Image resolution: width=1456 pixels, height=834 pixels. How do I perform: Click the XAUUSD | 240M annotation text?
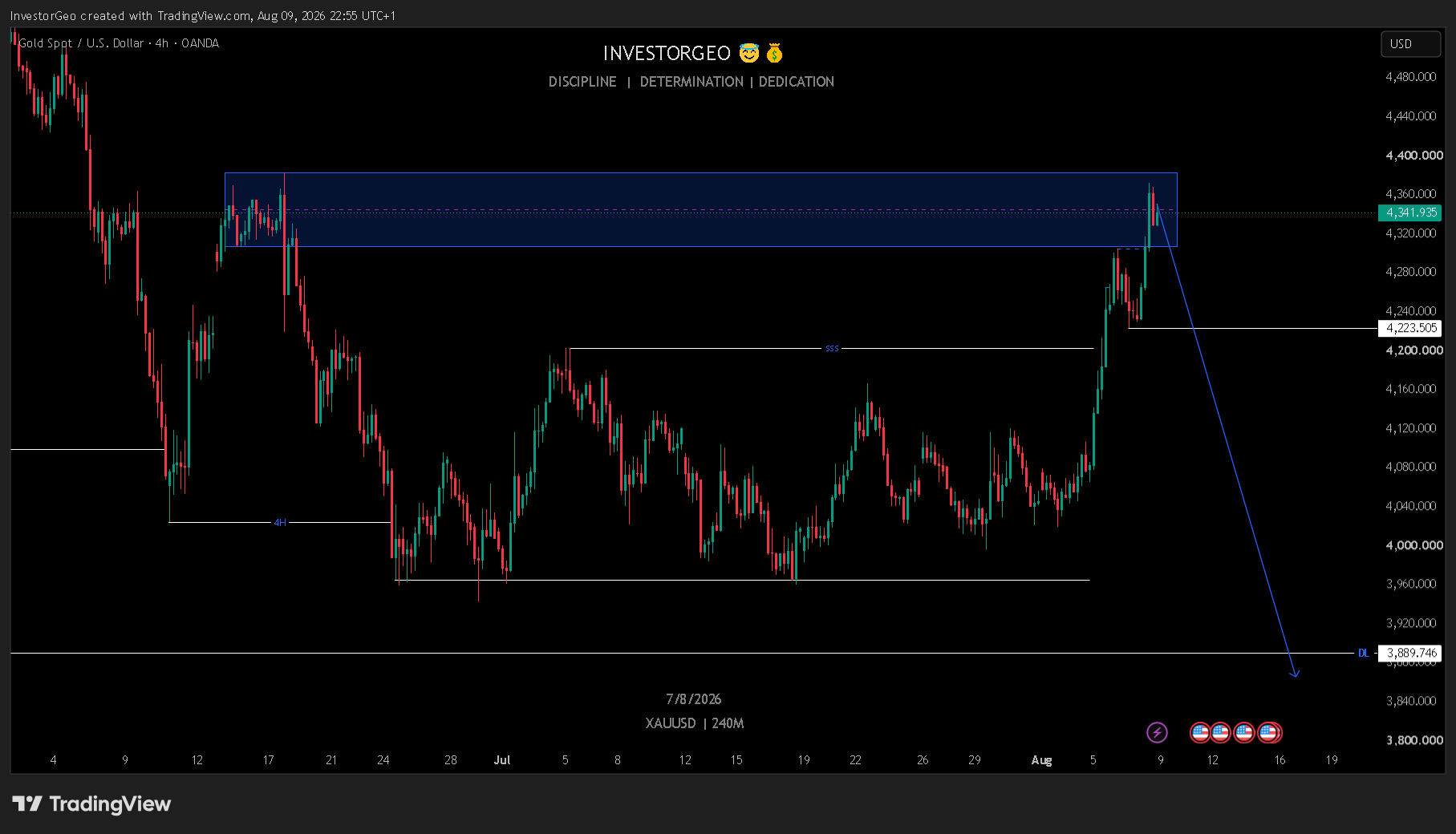pyautogui.click(x=695, y=723)
